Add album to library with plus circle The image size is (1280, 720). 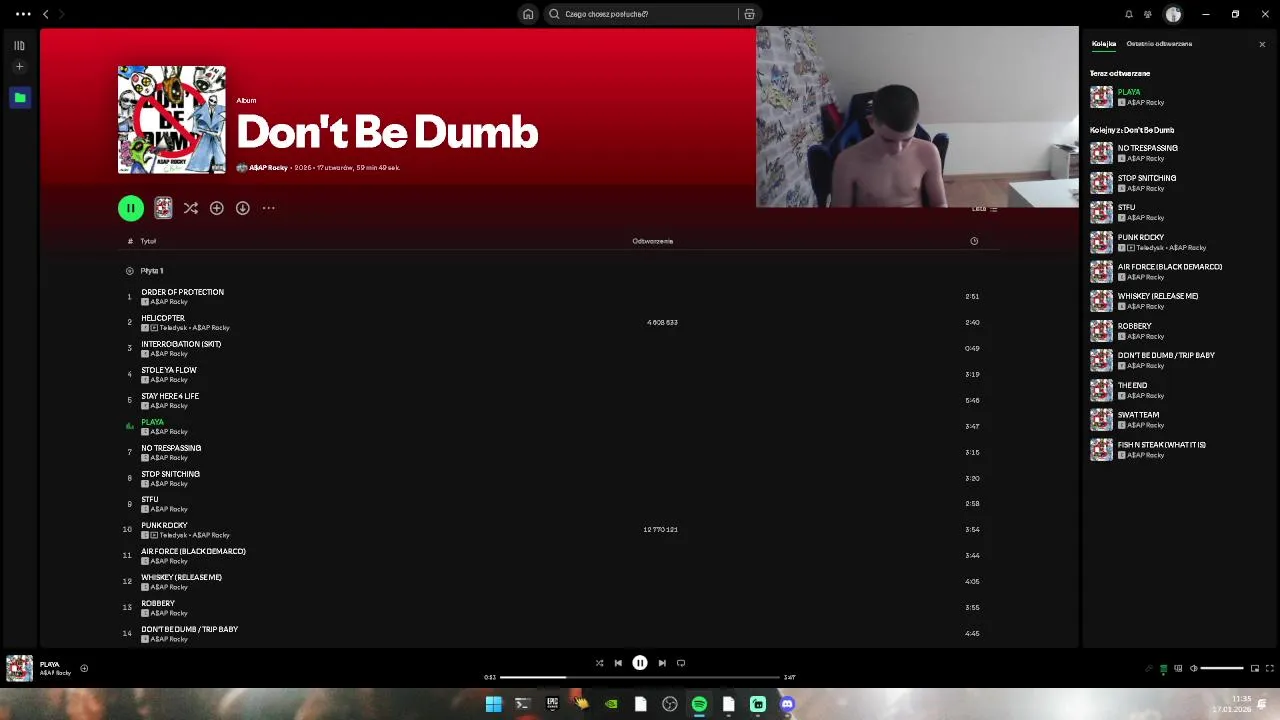click(216, 208)
